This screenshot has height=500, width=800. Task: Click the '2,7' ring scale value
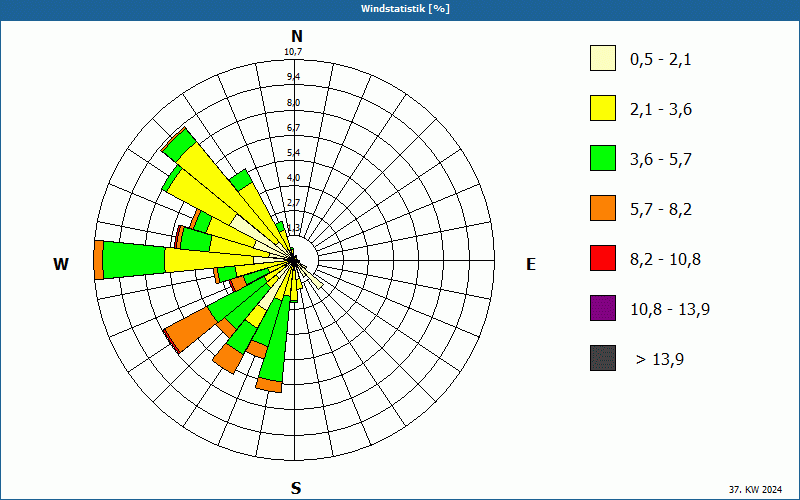pyautogui.click(x=293, y=203)
